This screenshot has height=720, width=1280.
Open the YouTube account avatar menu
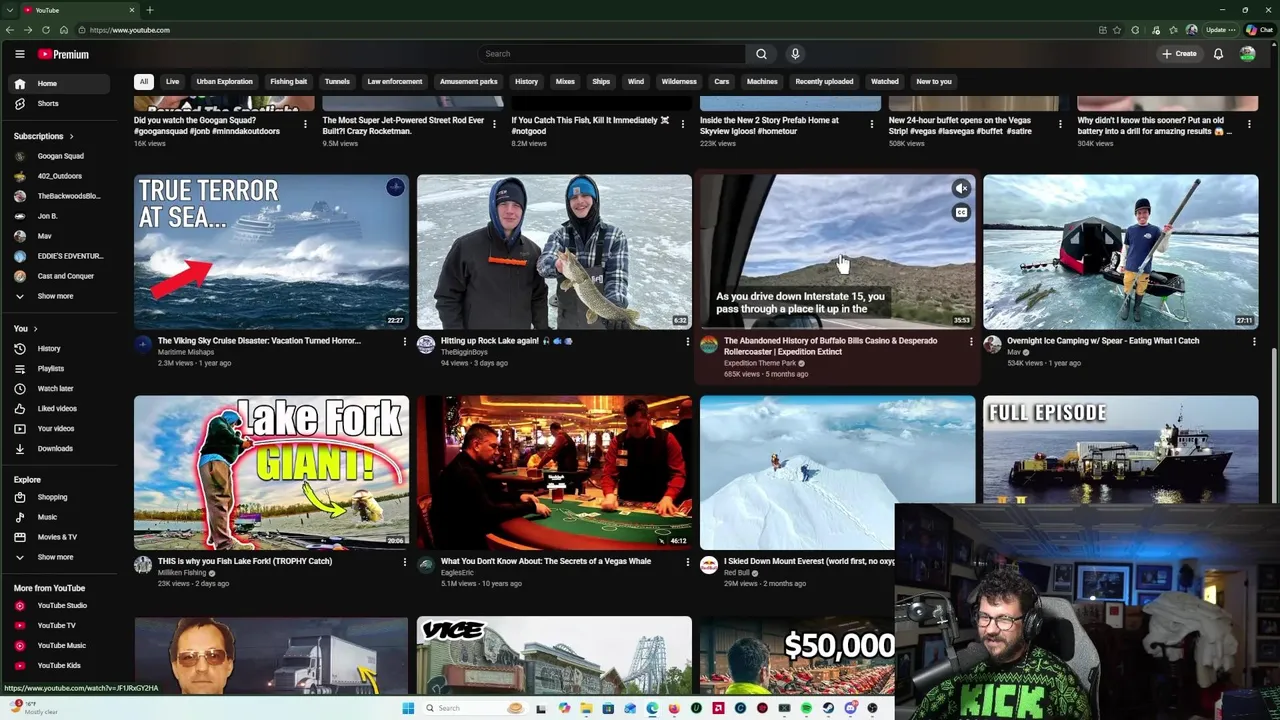click(1248, 54)
